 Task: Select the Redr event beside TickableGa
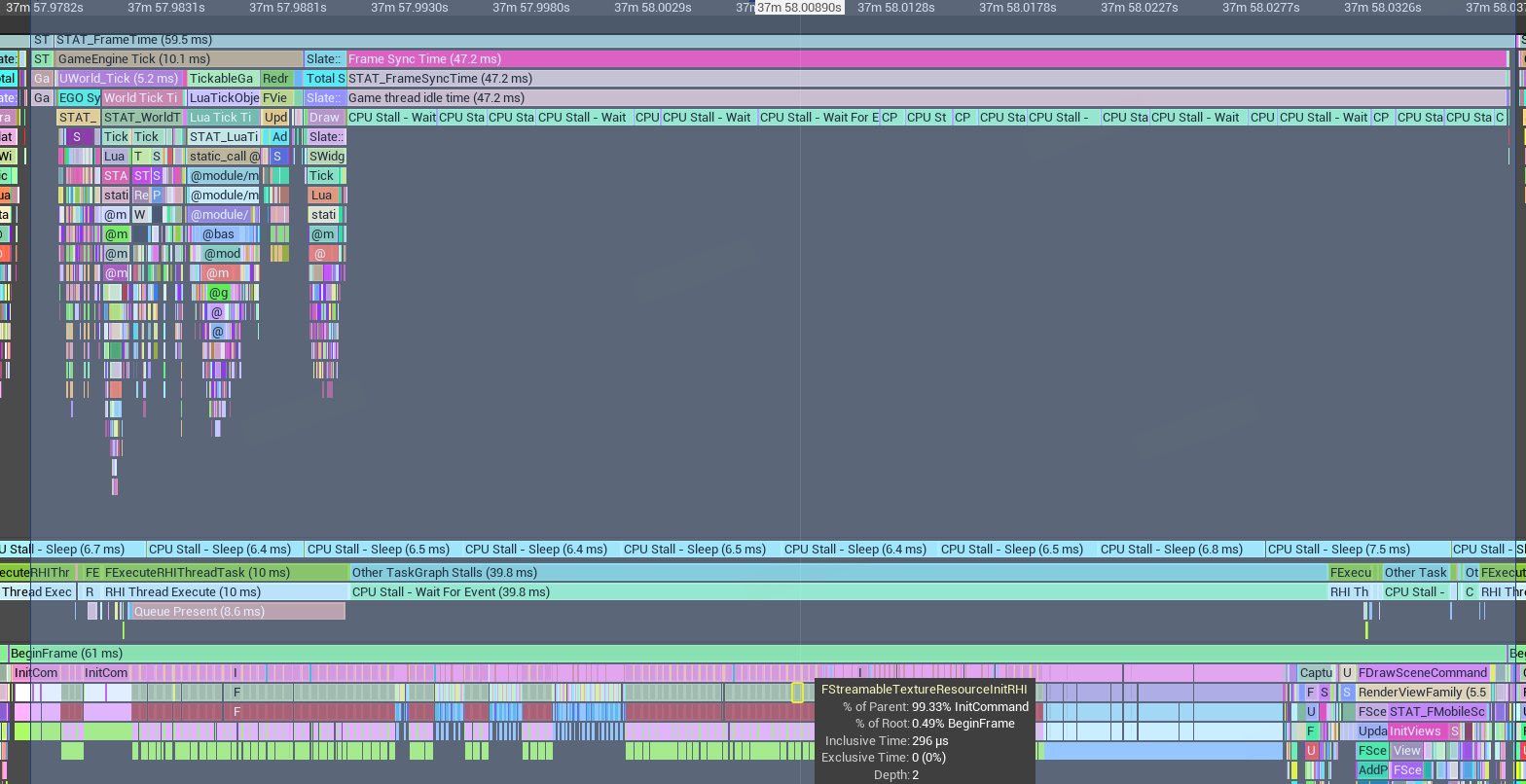tap(275, 79)
